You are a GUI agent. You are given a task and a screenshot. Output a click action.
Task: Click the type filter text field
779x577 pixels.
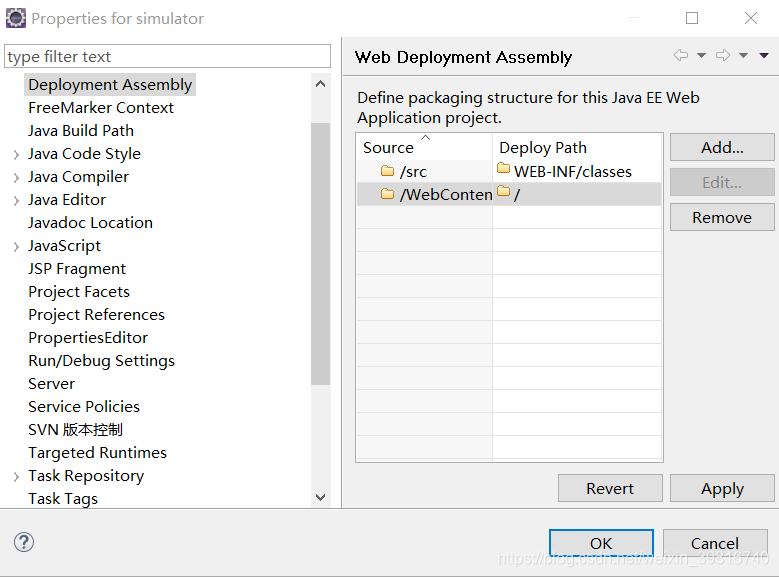(167, 56)
